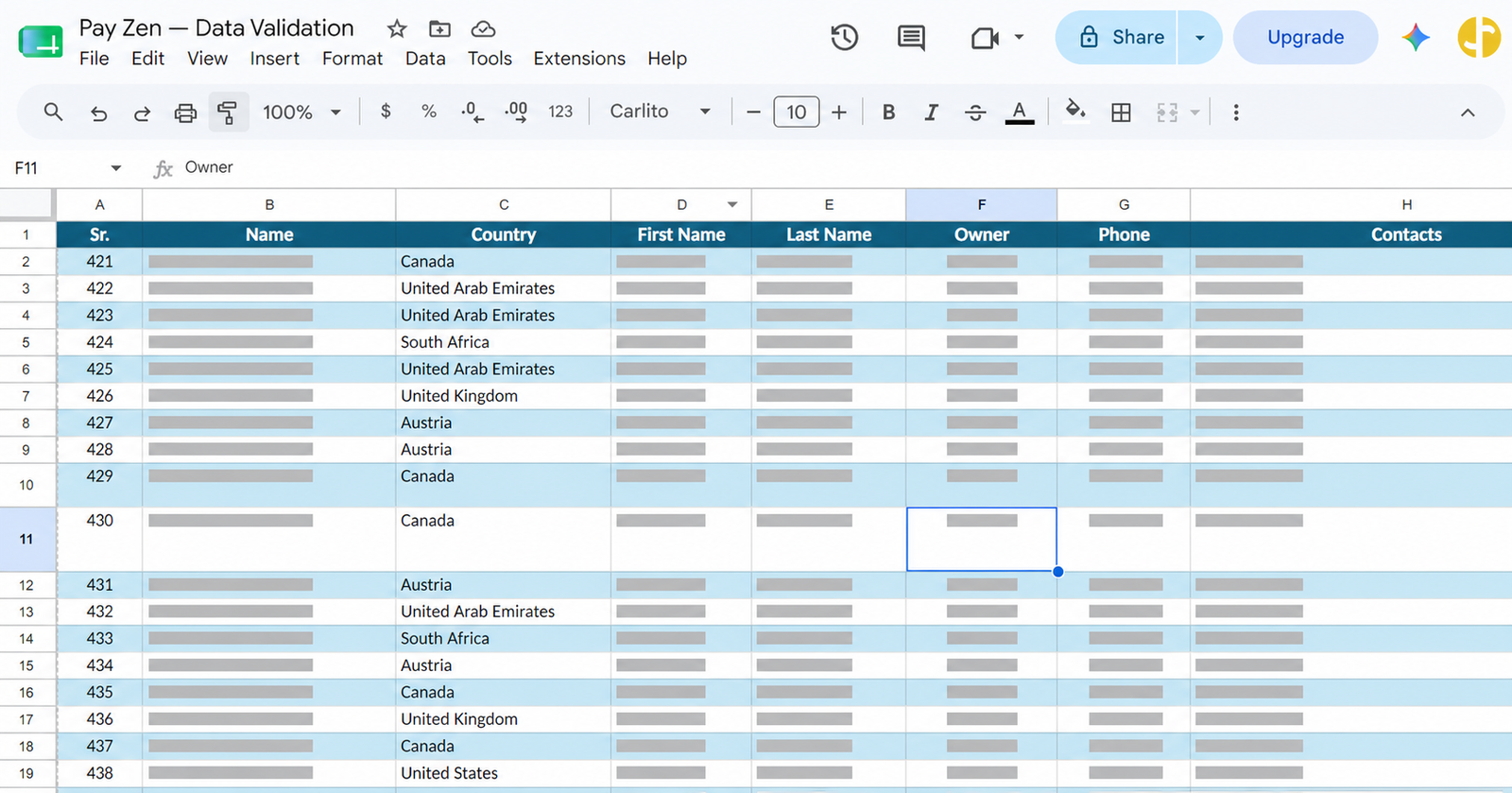The width and height of the screenshot is (1512, 793).
Task: Start a meeting with camera icon
Action: tap(985, 38)
